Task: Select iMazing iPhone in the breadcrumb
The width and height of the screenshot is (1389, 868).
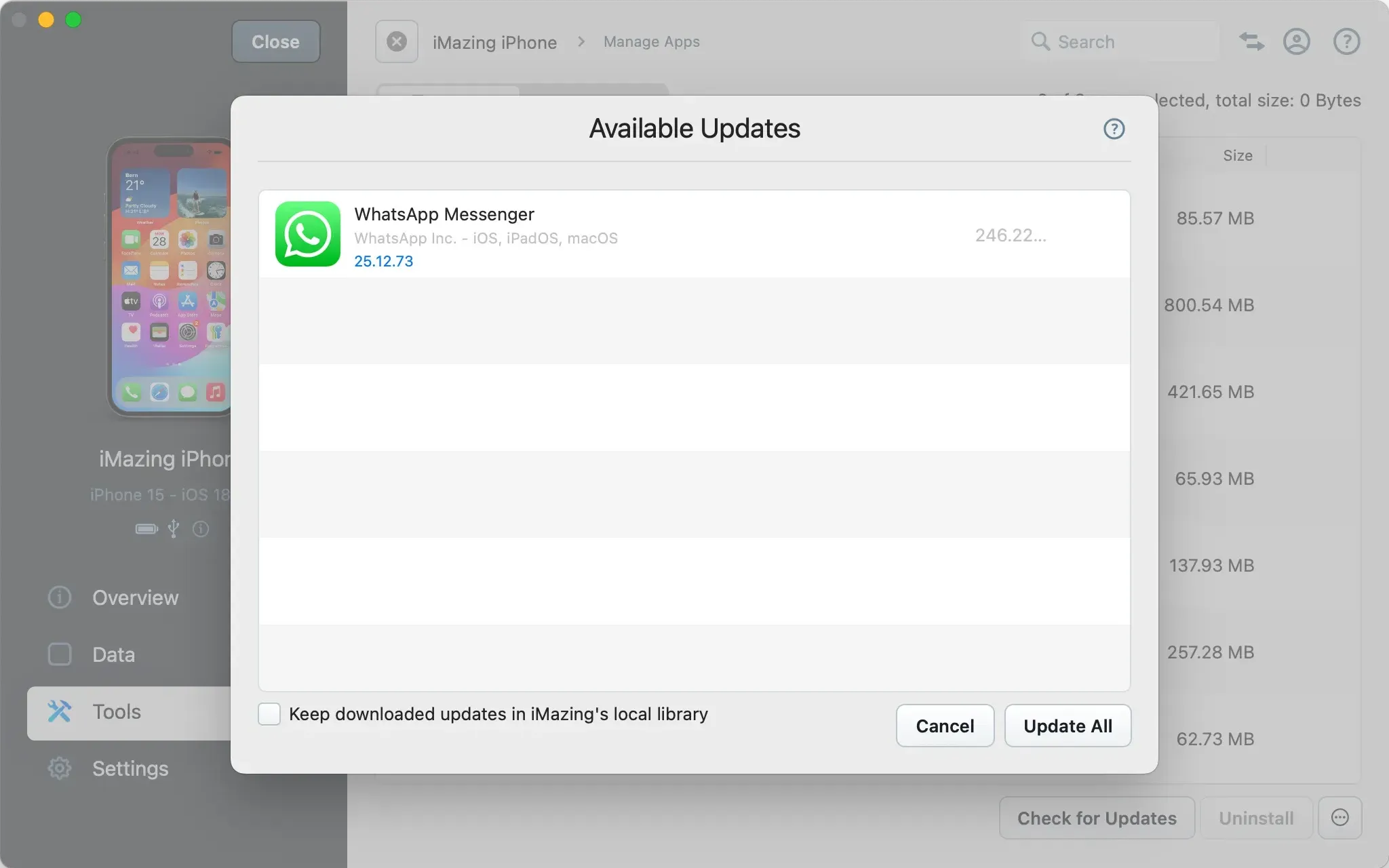Action: point(494,41)
